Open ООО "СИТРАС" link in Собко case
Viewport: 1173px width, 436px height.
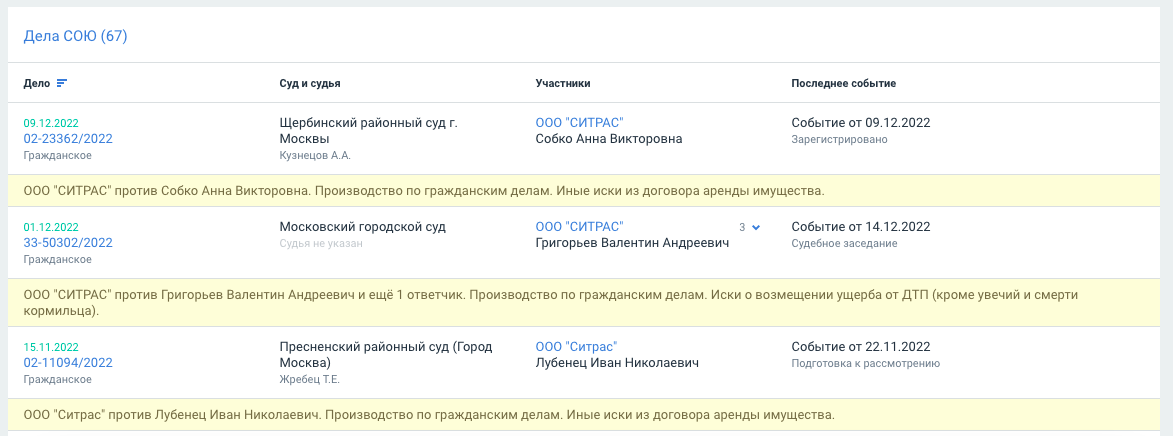tap(580, 122)
